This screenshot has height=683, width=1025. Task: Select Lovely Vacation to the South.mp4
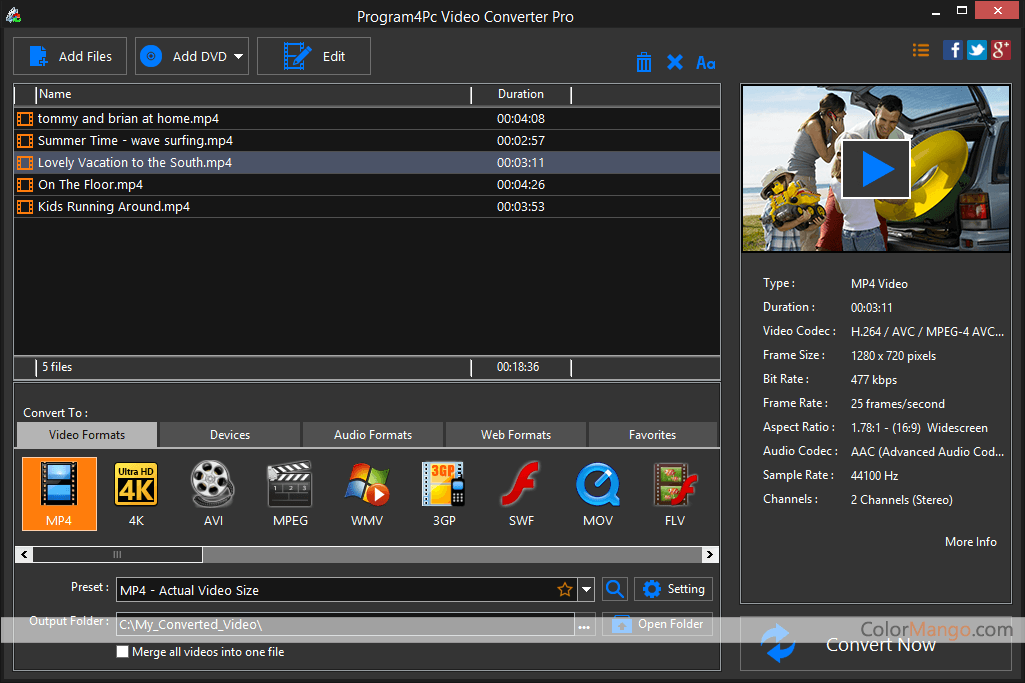point(367,162)
